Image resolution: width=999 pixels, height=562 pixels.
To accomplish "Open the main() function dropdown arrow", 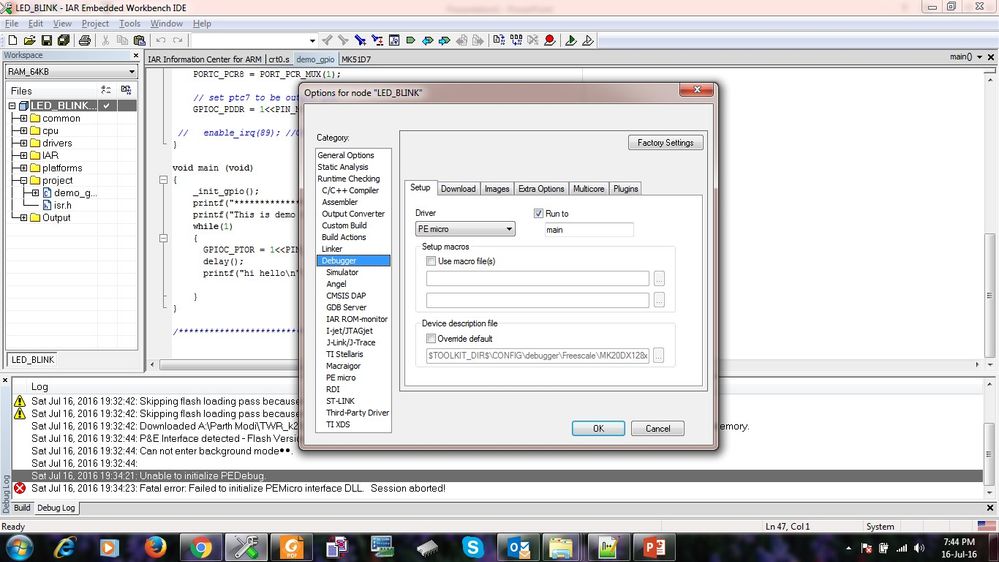I will pyautogui.click(x=980, y=57).
